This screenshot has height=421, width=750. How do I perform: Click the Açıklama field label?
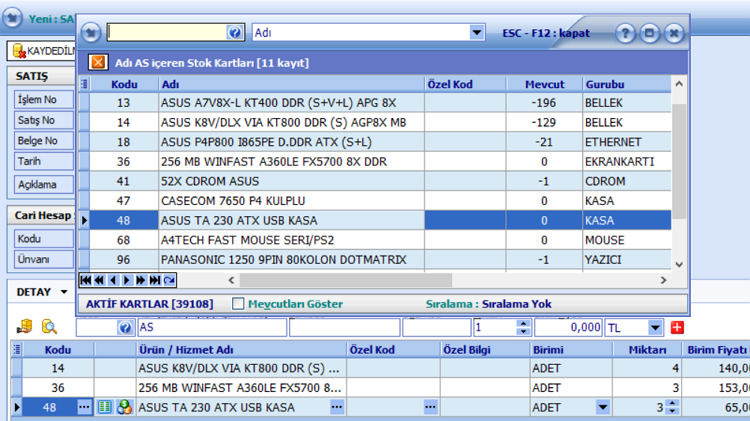[44, 184]
